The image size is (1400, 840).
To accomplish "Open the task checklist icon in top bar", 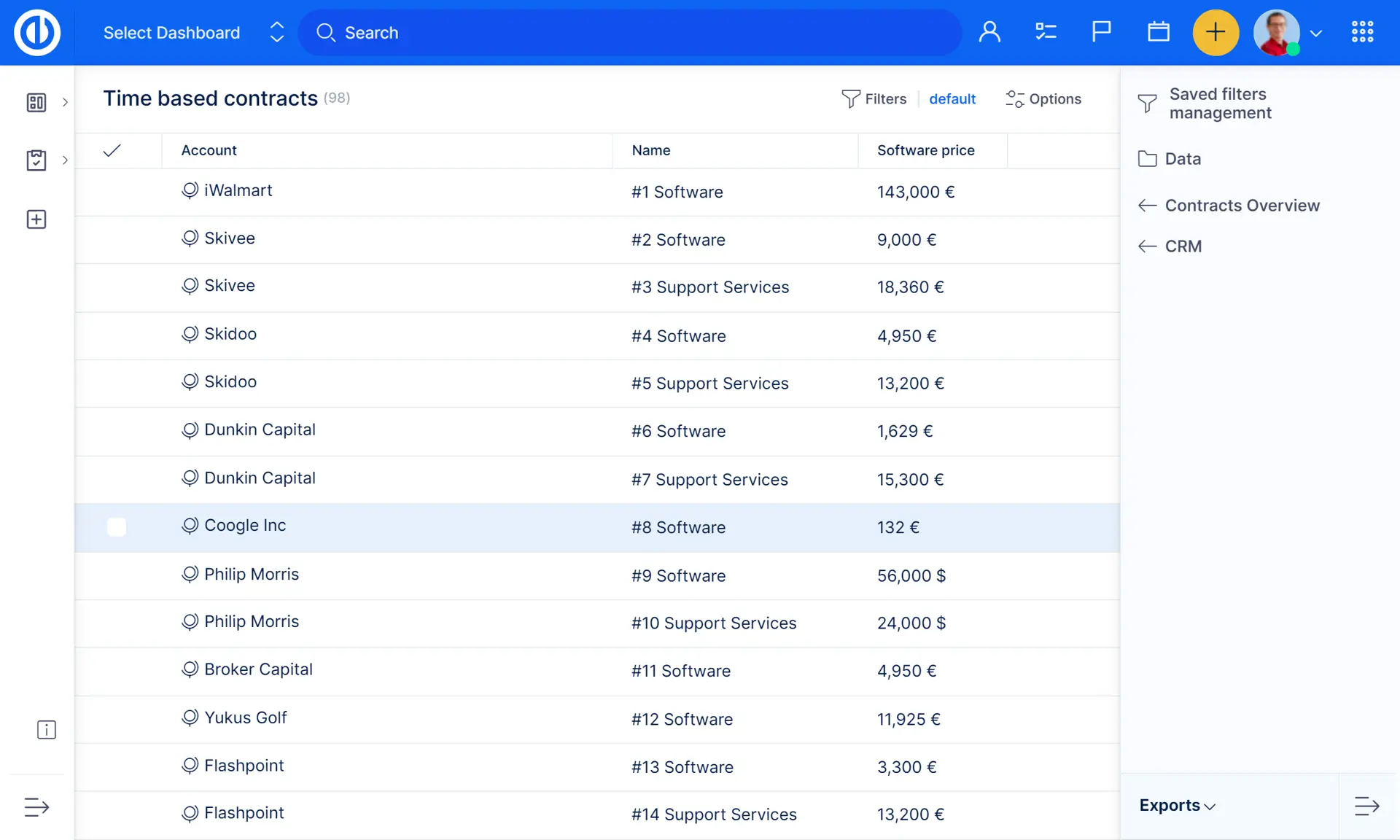I will point(1046,32).
